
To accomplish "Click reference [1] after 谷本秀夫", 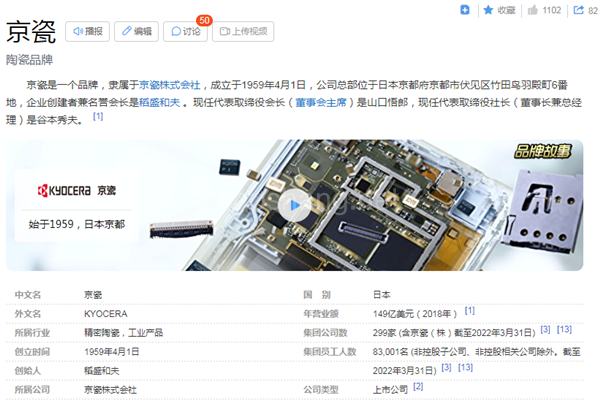I will 98,116.
